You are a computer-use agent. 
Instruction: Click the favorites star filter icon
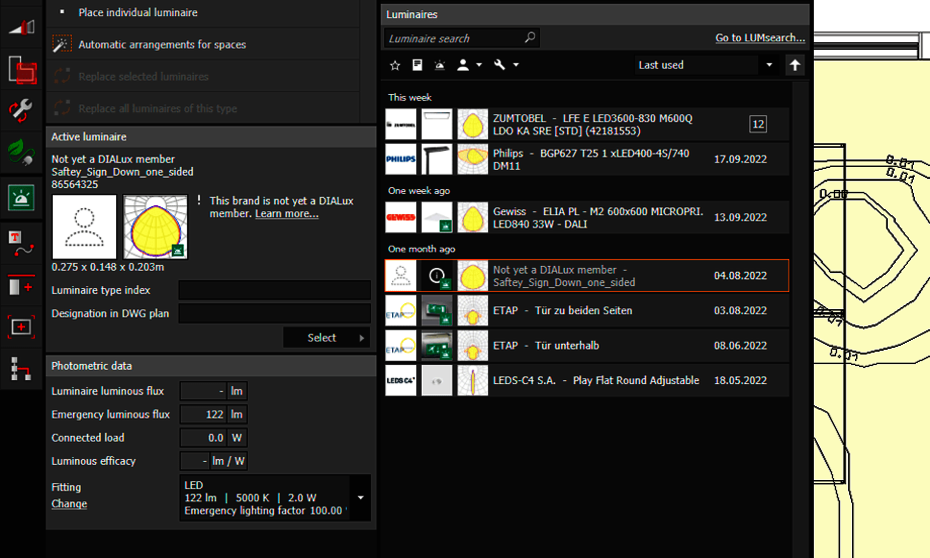[394, 65]
